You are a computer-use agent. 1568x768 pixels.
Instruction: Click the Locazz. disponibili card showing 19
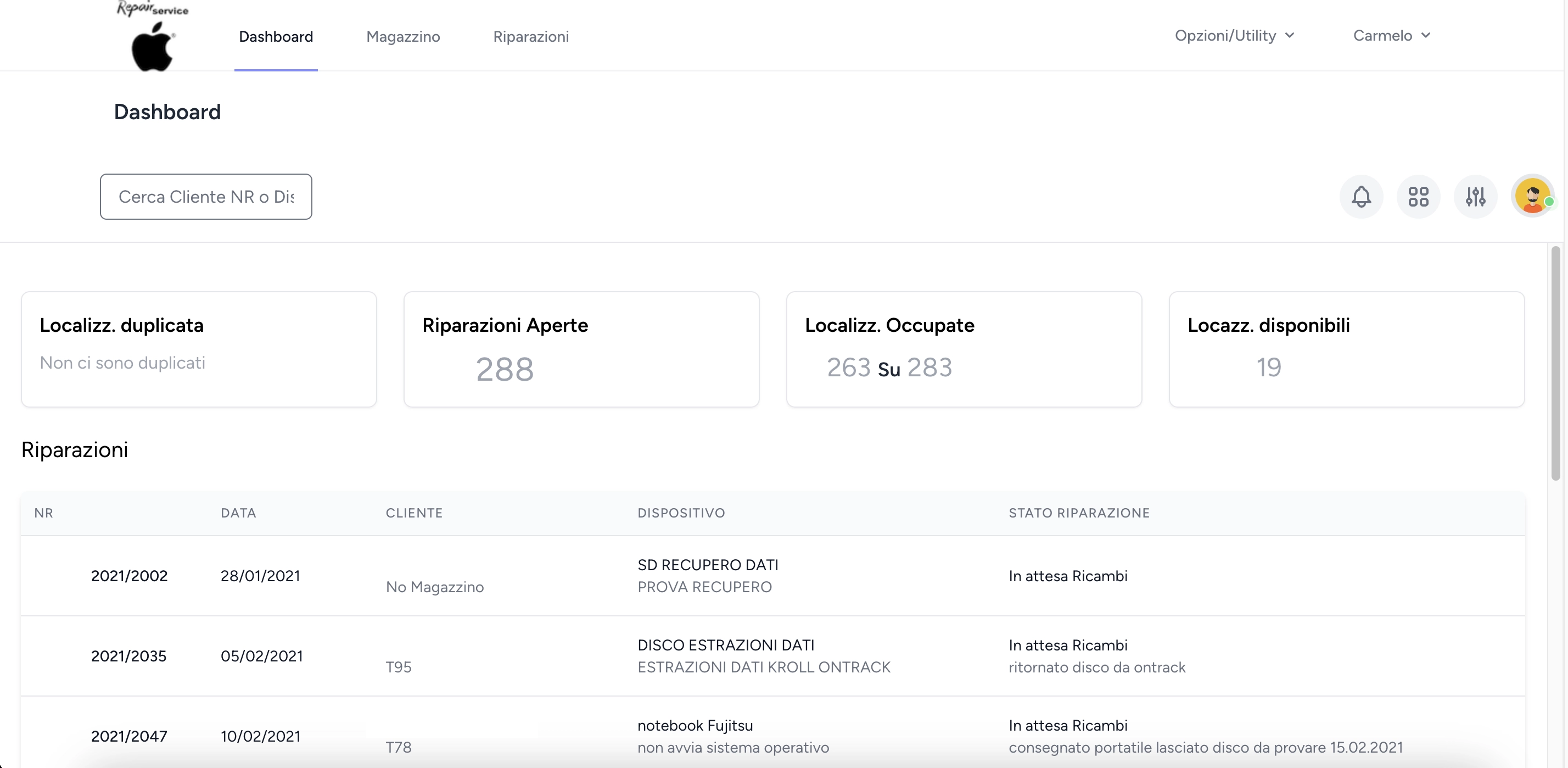pyautogui.click(x=1346, y=349)
